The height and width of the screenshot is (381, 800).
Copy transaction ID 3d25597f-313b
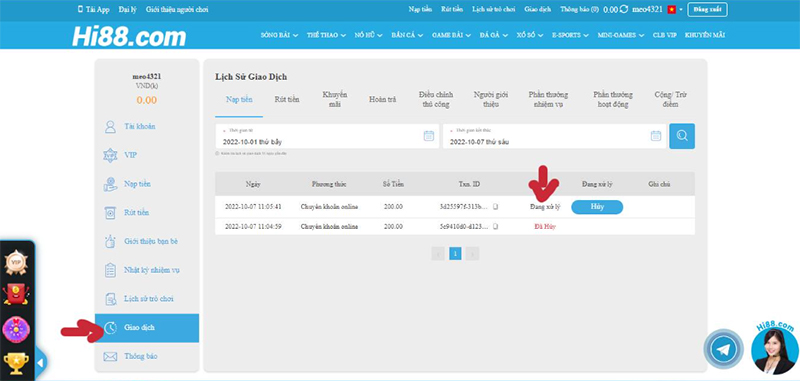point(495,207)
